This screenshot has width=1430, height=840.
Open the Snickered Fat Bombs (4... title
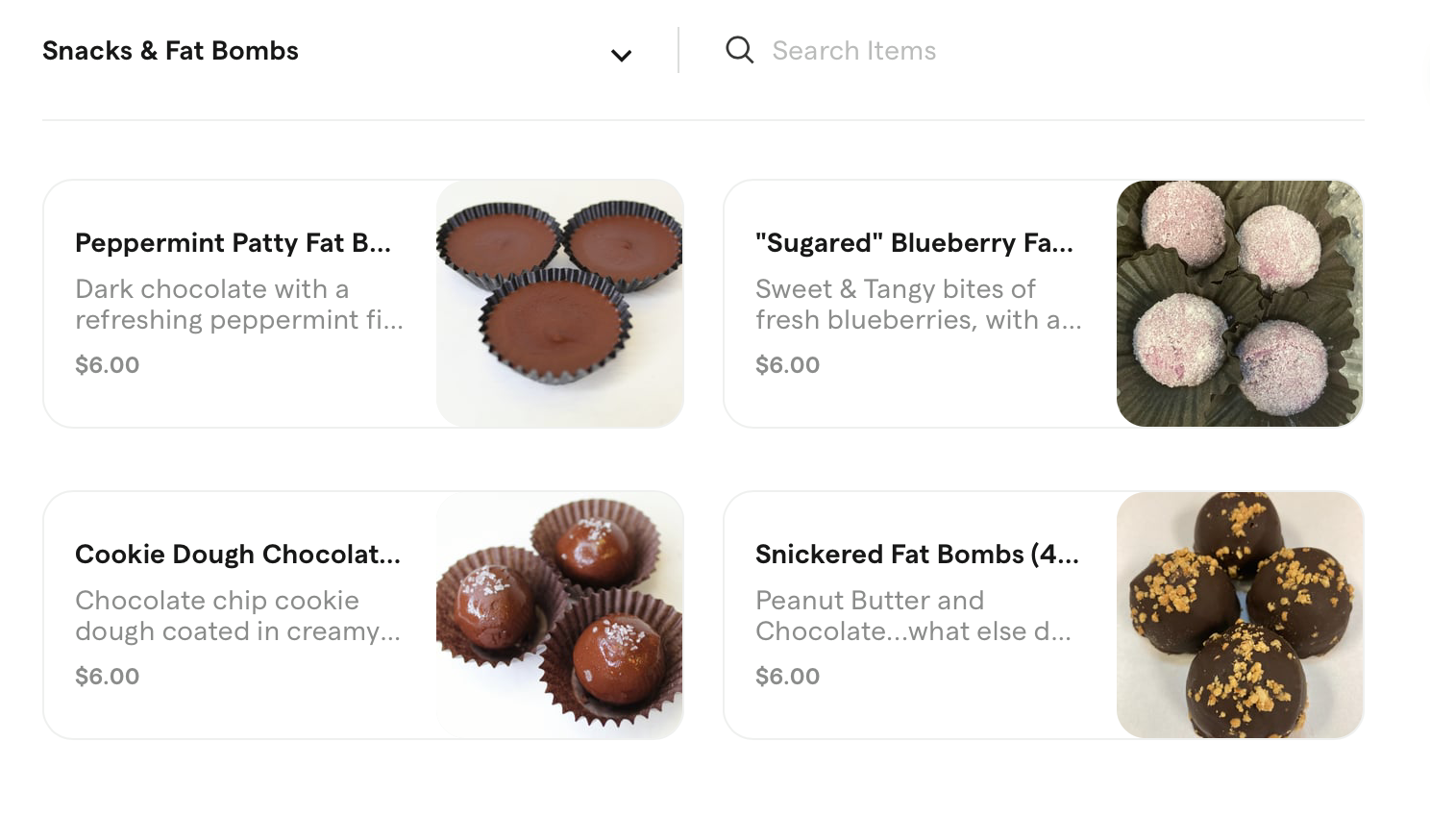pyautogui.click(x=917, y=555)
